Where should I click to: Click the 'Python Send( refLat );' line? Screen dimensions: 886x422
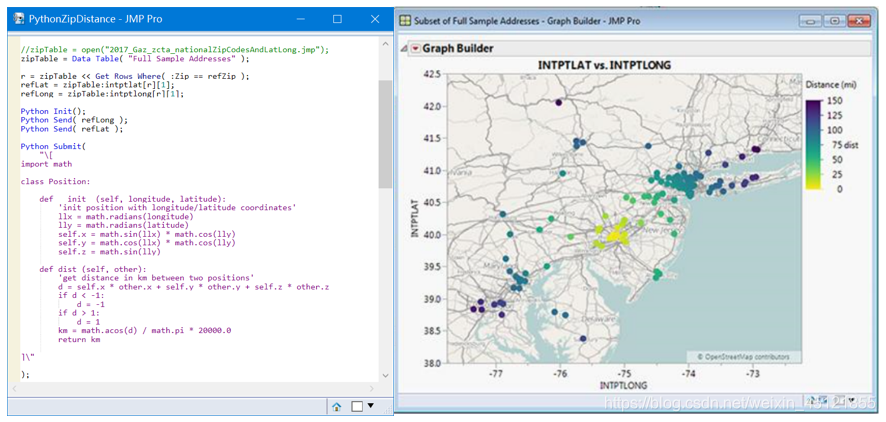tap(72, 129)
